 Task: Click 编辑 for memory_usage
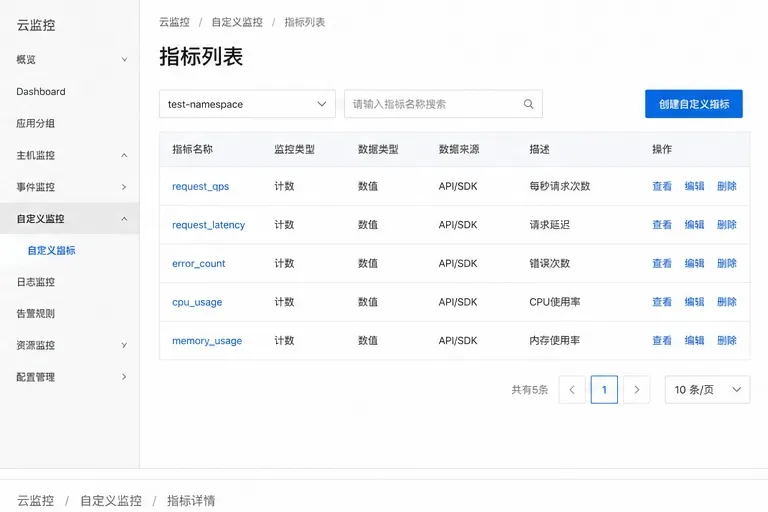pyautogui.click(x=694, y=341)
